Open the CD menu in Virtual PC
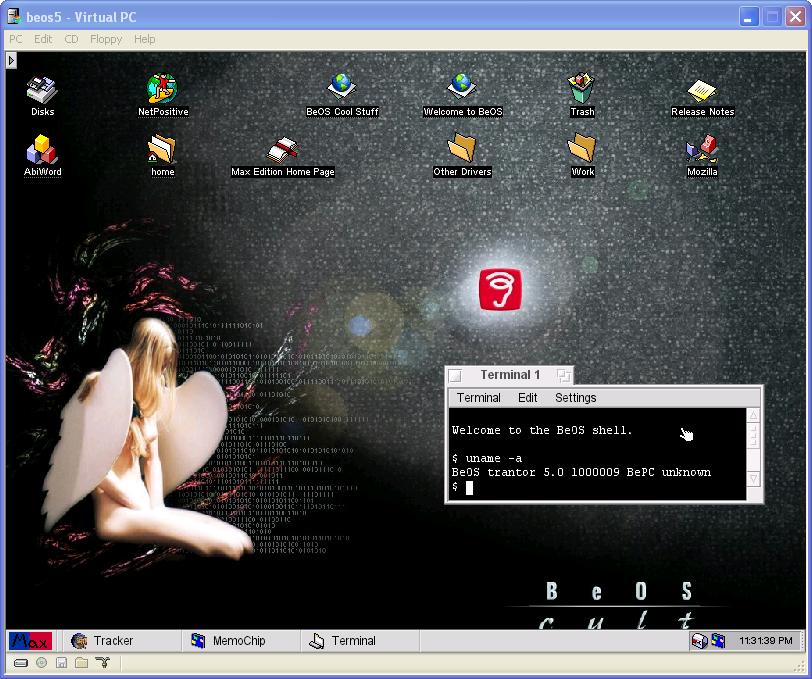 pos(71,39)
